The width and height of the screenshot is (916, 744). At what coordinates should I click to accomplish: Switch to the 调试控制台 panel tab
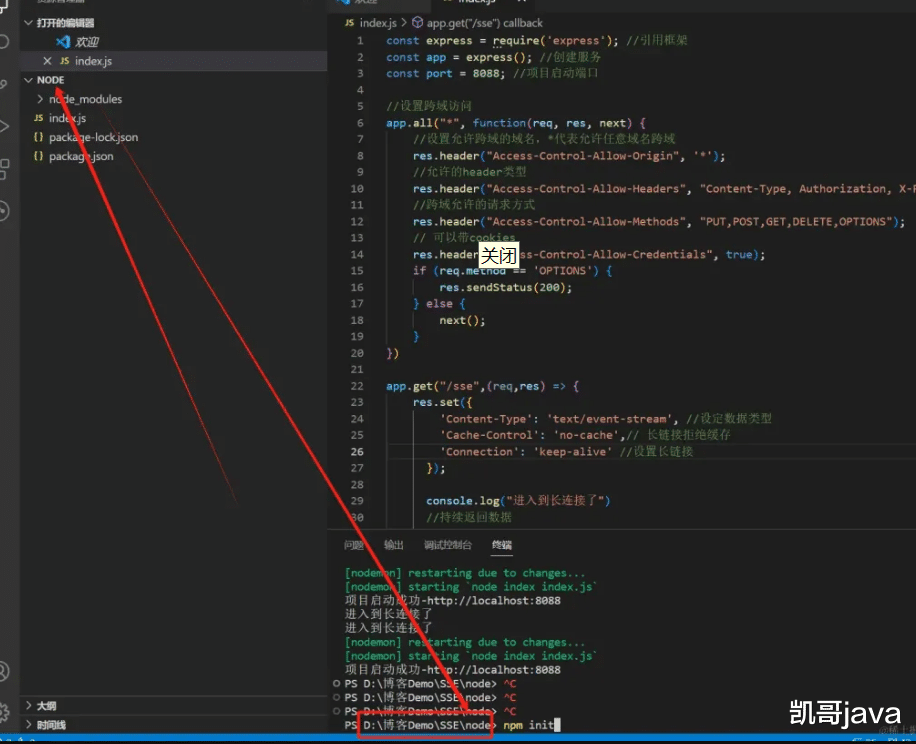coord(447,545)
